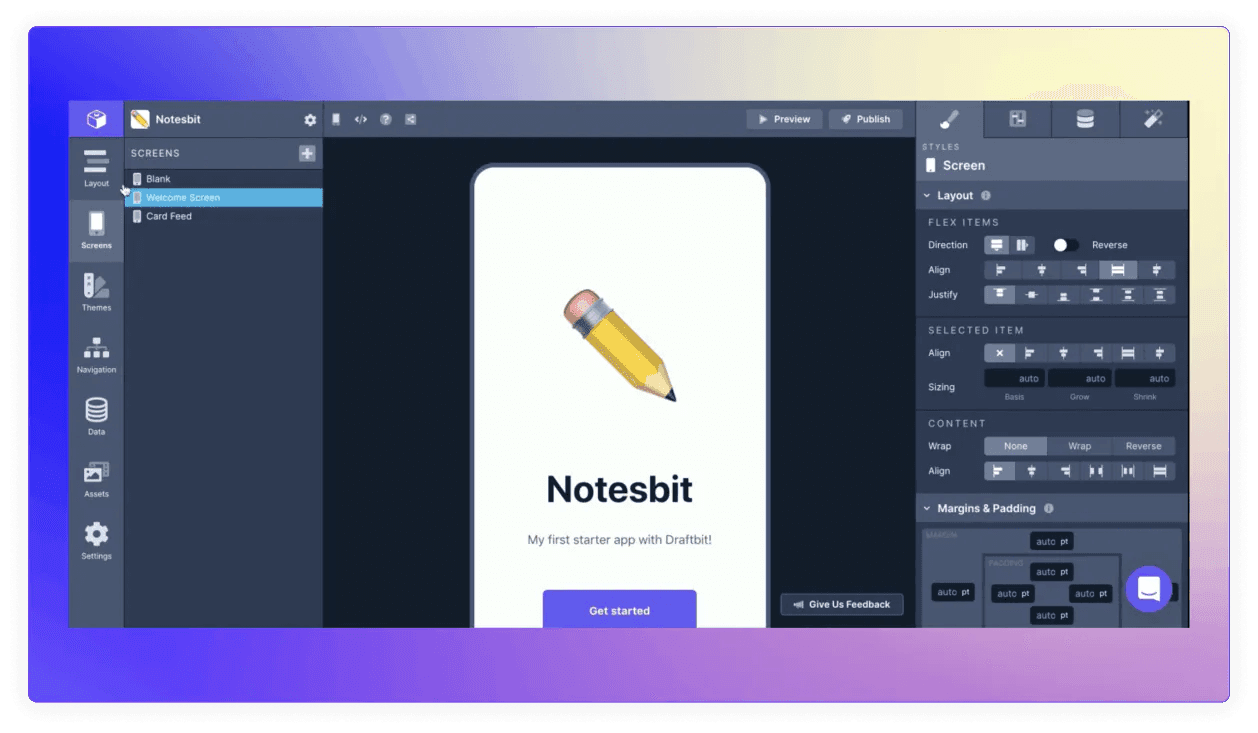Click the Notesbit heading in preview
1258x733 pixels.
[619, 489]
